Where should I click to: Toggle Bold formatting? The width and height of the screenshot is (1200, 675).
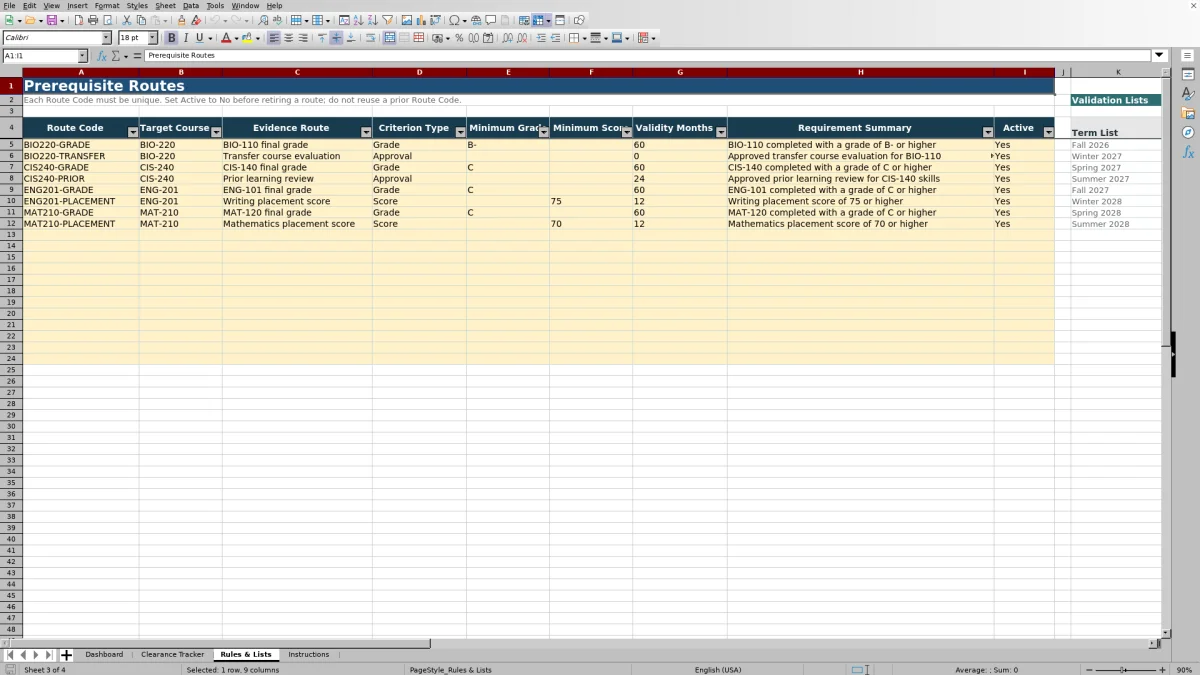pyautogui.click(x=171, y=38)
